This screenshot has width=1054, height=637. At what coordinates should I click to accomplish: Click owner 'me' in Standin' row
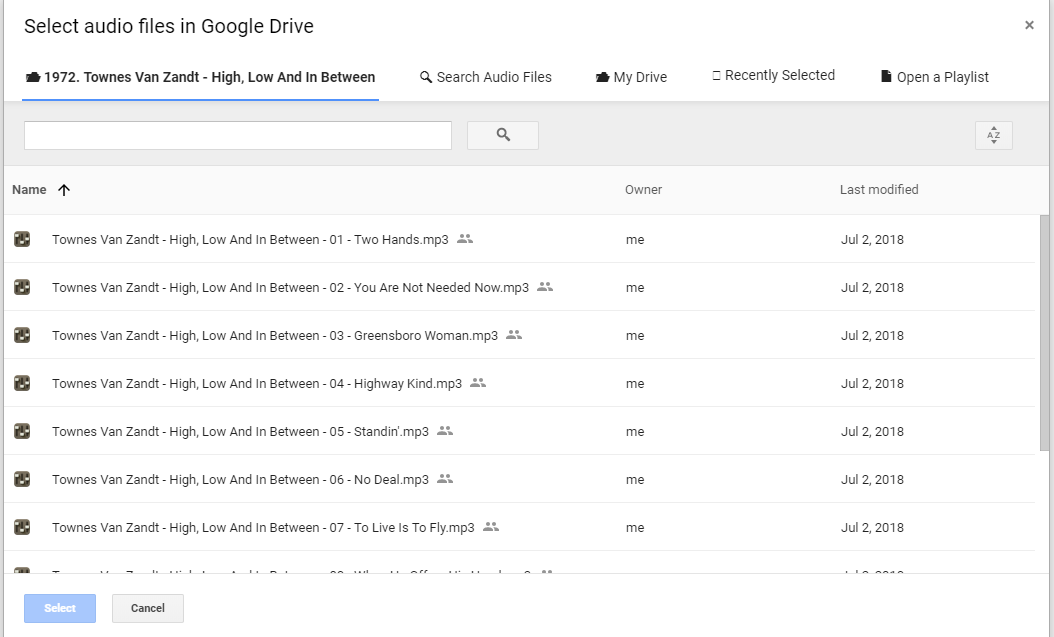point(635,432)
